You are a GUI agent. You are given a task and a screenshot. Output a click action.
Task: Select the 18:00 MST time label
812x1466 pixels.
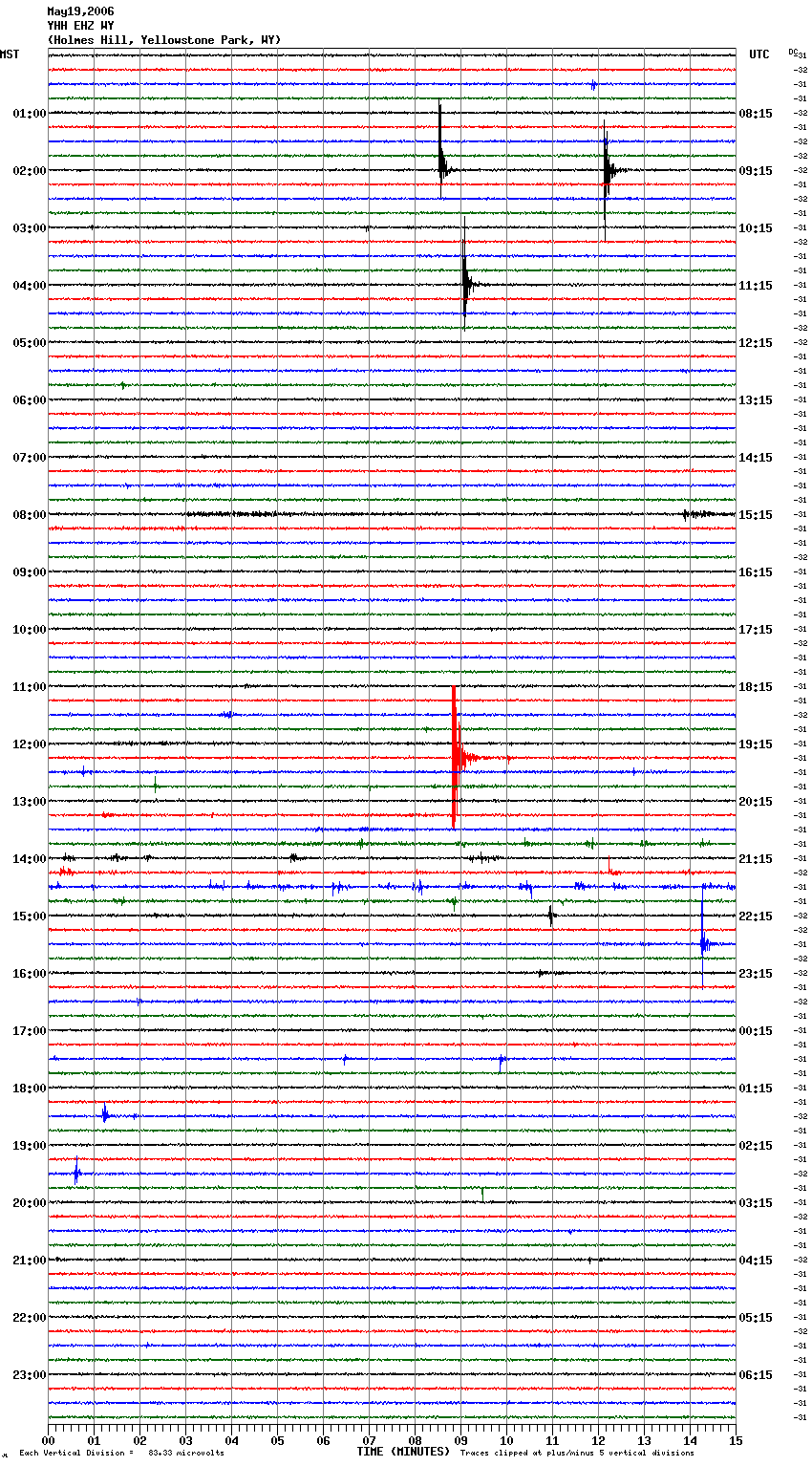coord(30,1089)
